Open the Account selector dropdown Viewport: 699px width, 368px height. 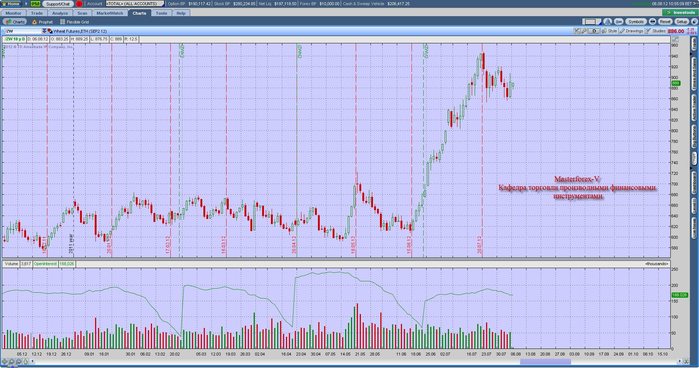135,4
